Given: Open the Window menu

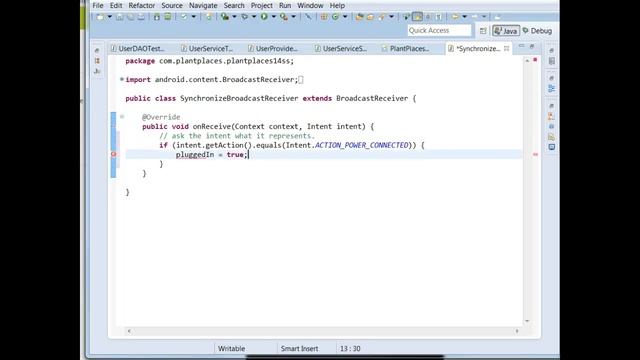Looking at the screenshot, I should pos(310,6).
